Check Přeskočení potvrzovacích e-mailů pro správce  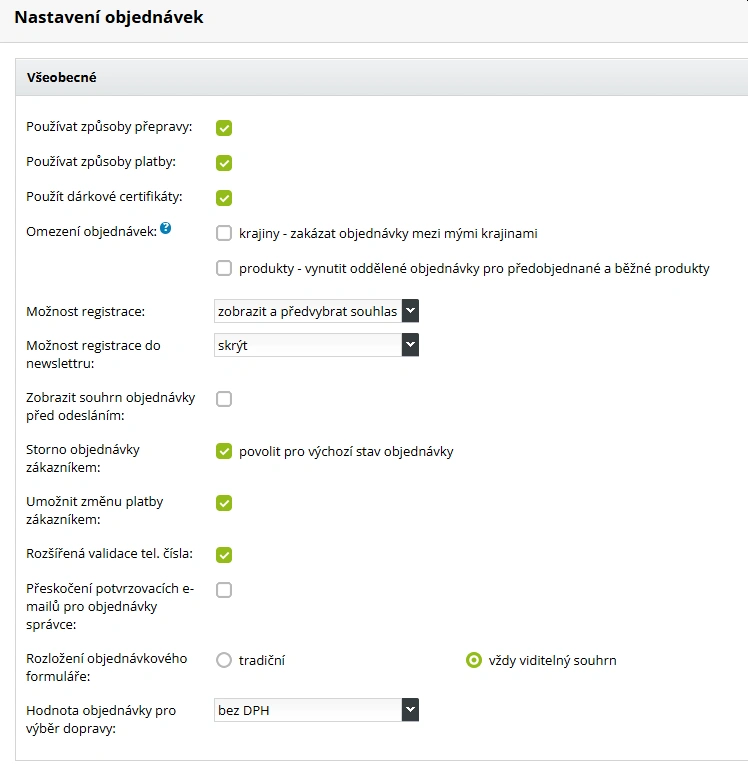point(224,590)
